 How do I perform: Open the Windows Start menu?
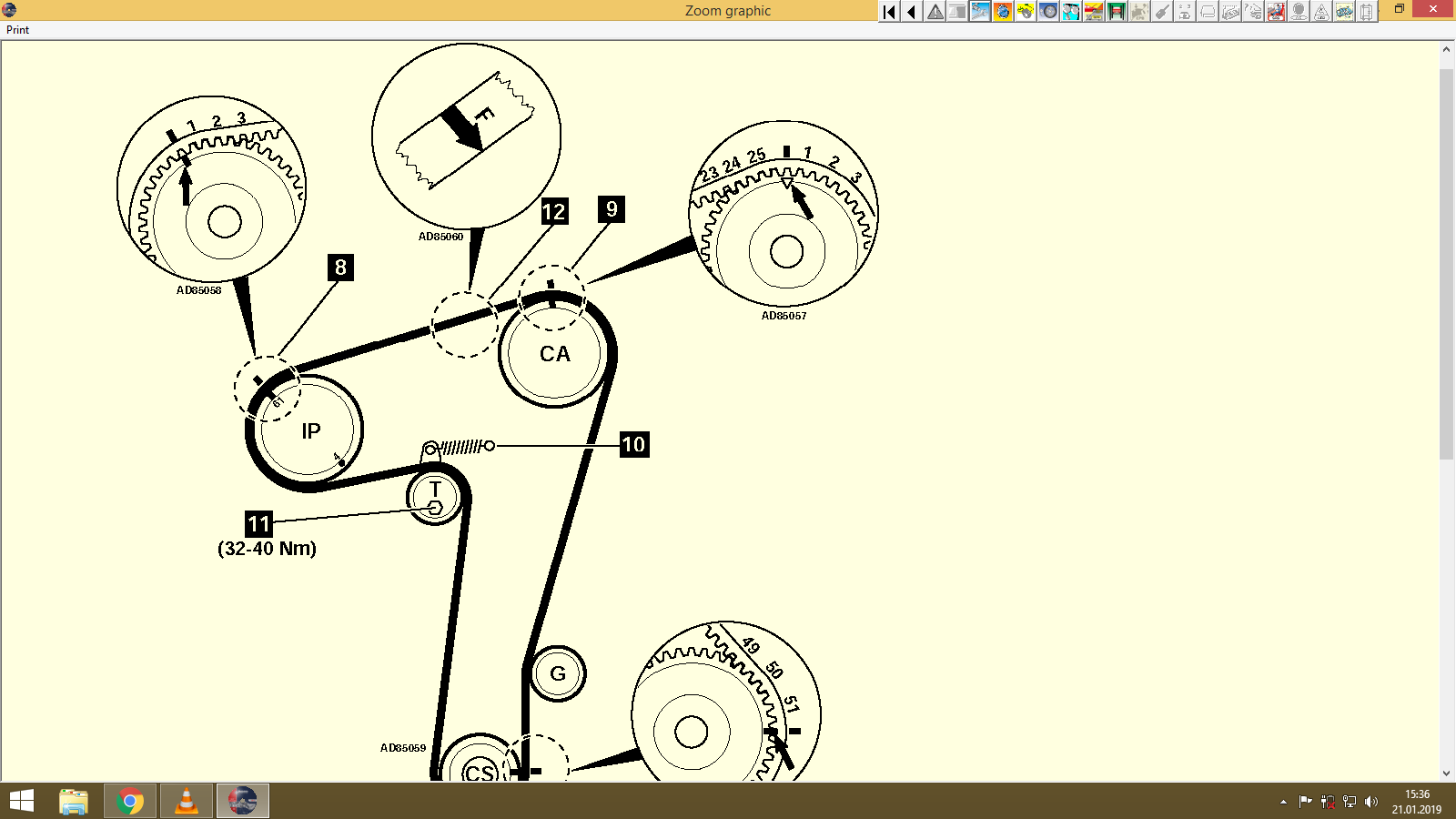coord(20,802)
